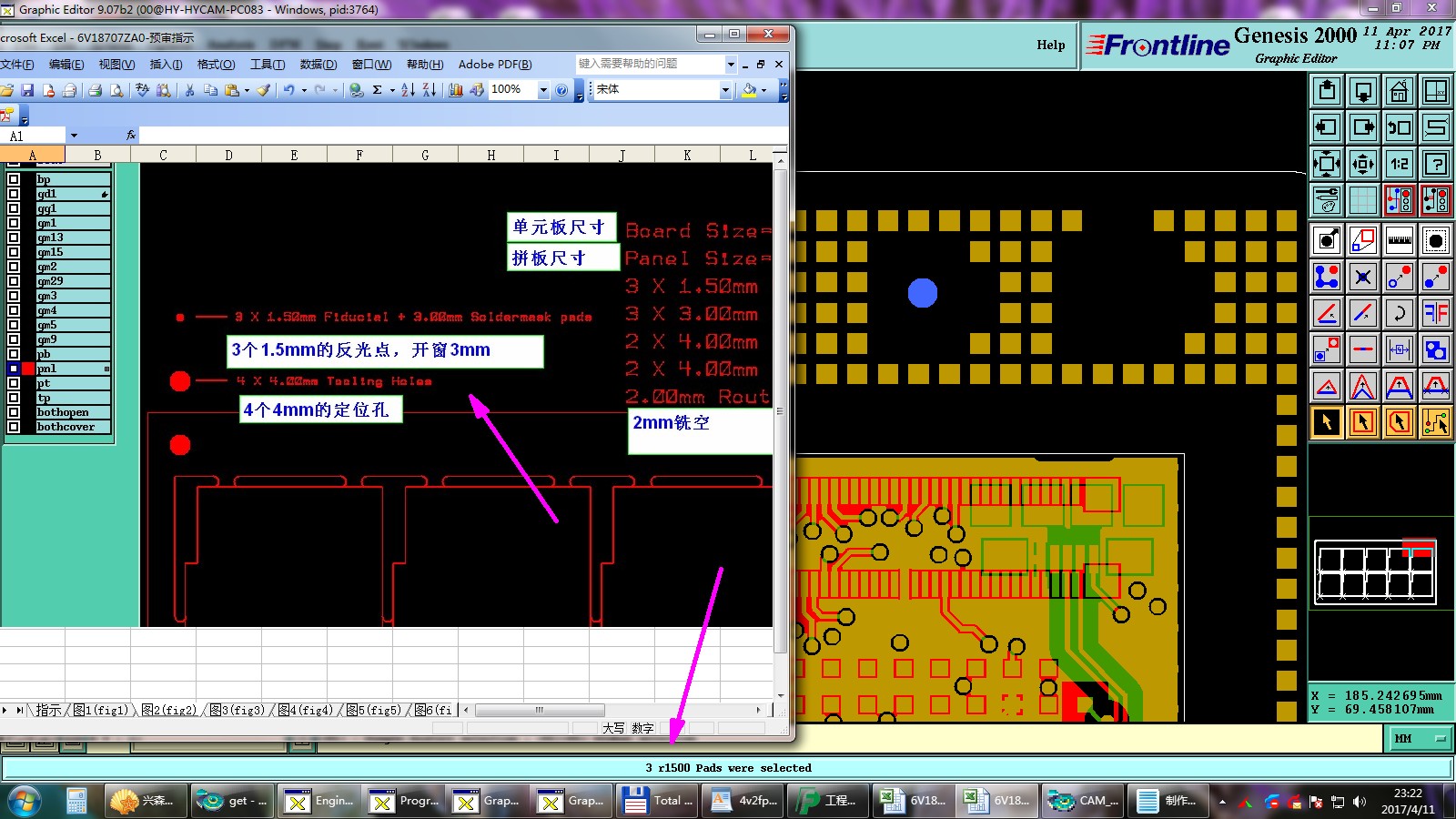Open the 数据(D) menu
The image size is (1456, 819).
click(318, 65)
